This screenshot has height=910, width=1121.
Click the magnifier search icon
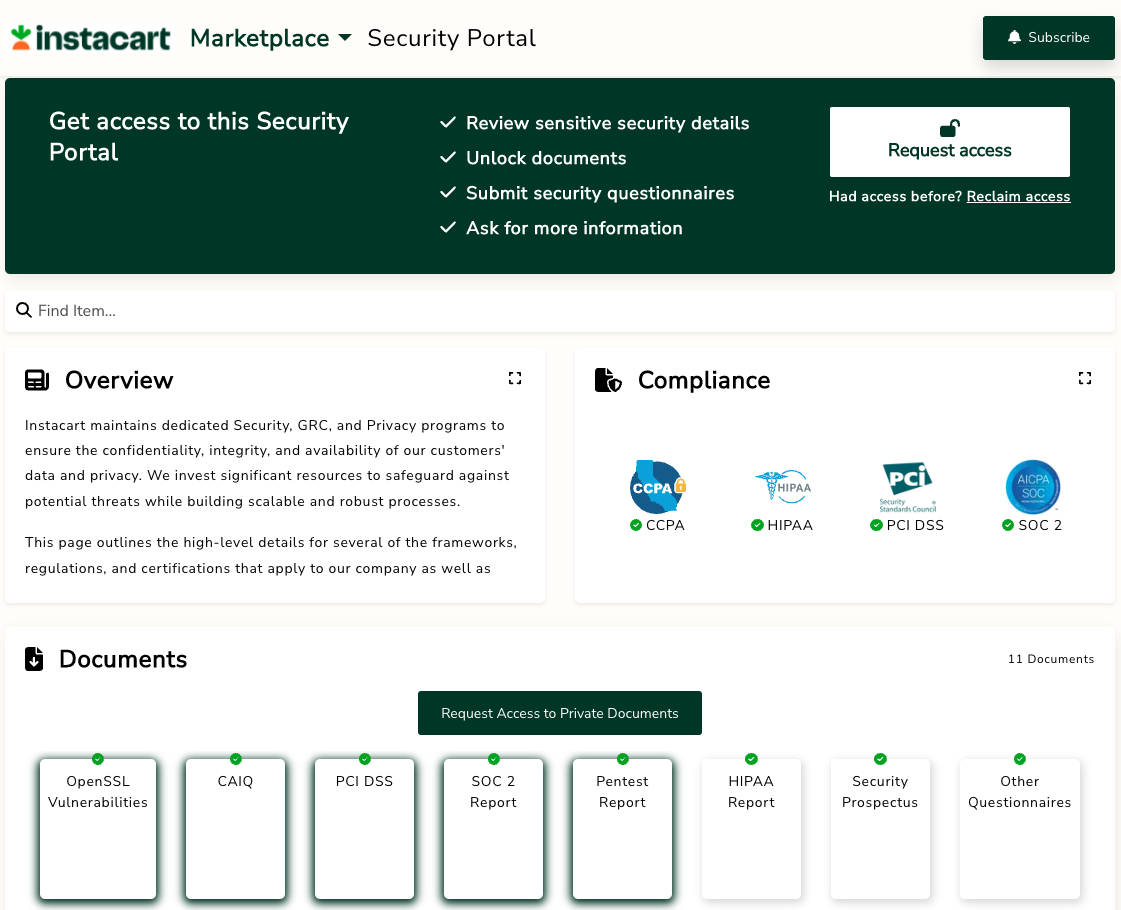tap(24, 310)
